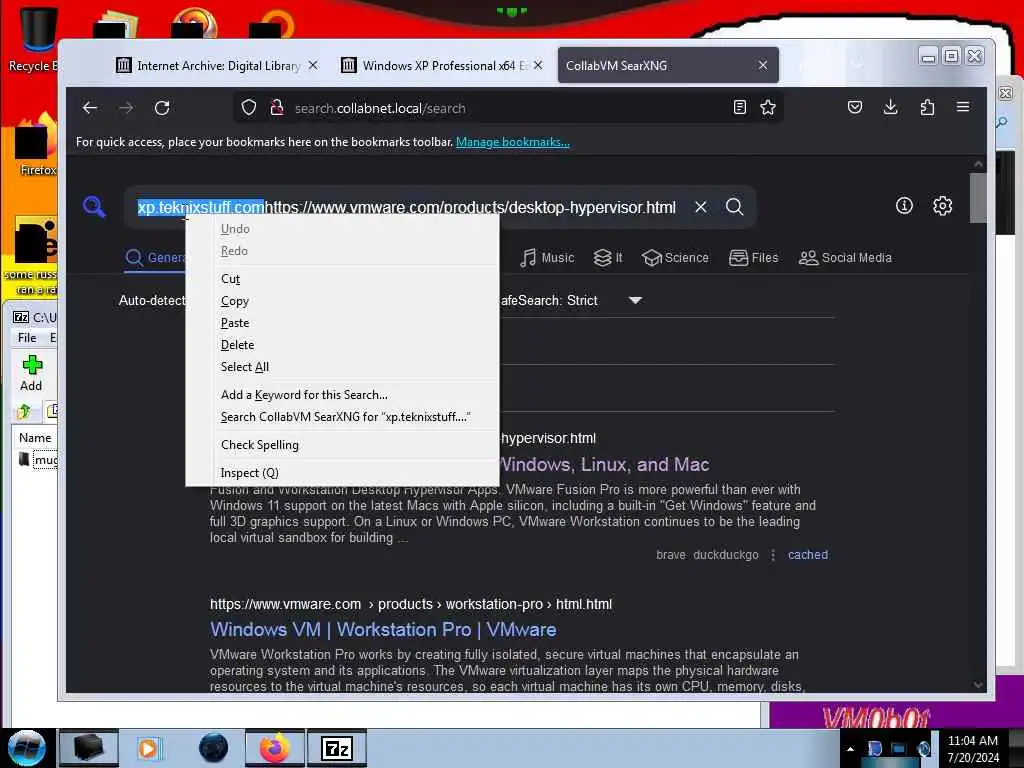The height and width of the screenshot is (768, 1024).
Task: Bookmark this page with the star
Action: (768, 108)
